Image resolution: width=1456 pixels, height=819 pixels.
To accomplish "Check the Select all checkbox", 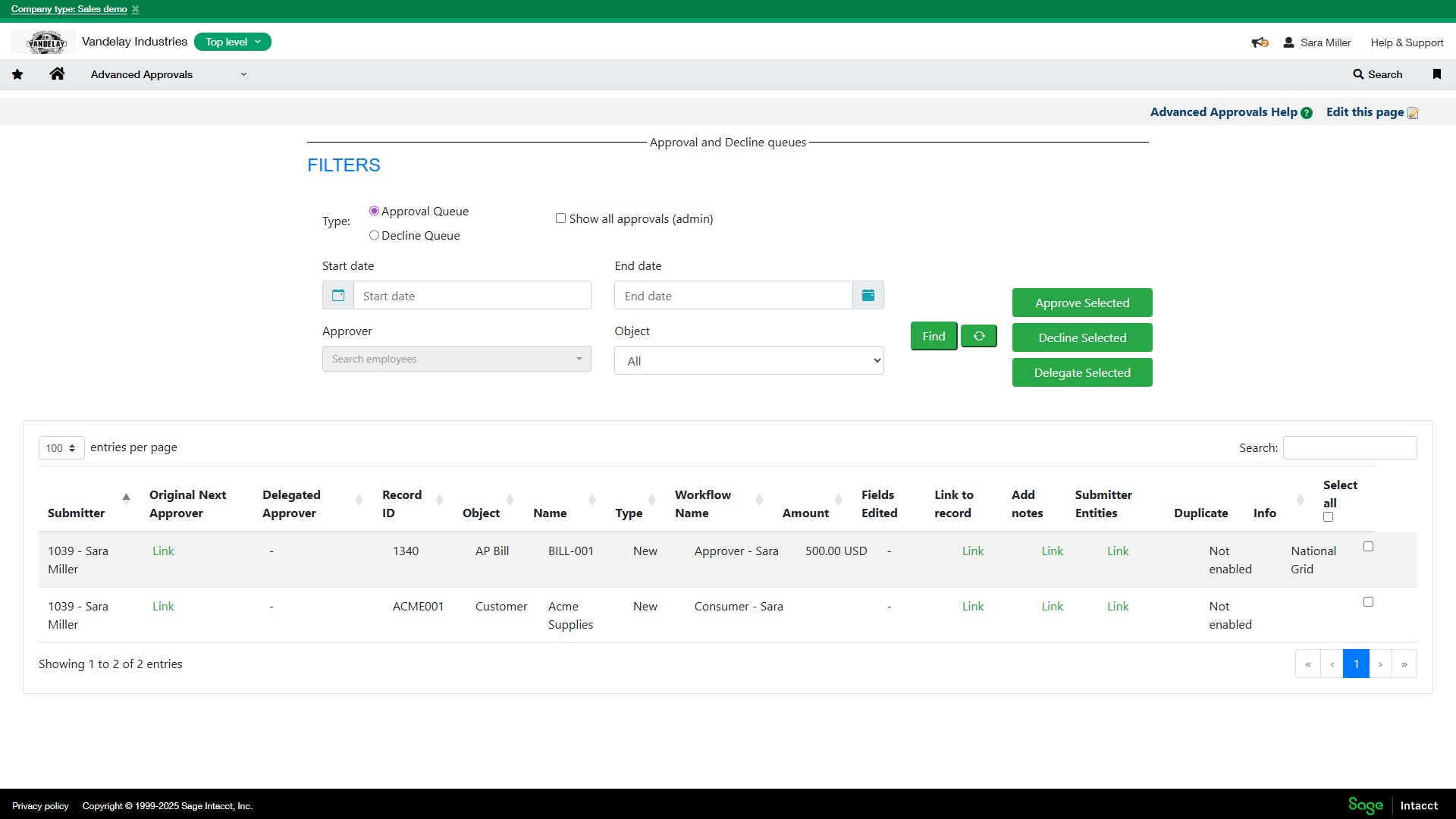I will [x=1328, y=517].
